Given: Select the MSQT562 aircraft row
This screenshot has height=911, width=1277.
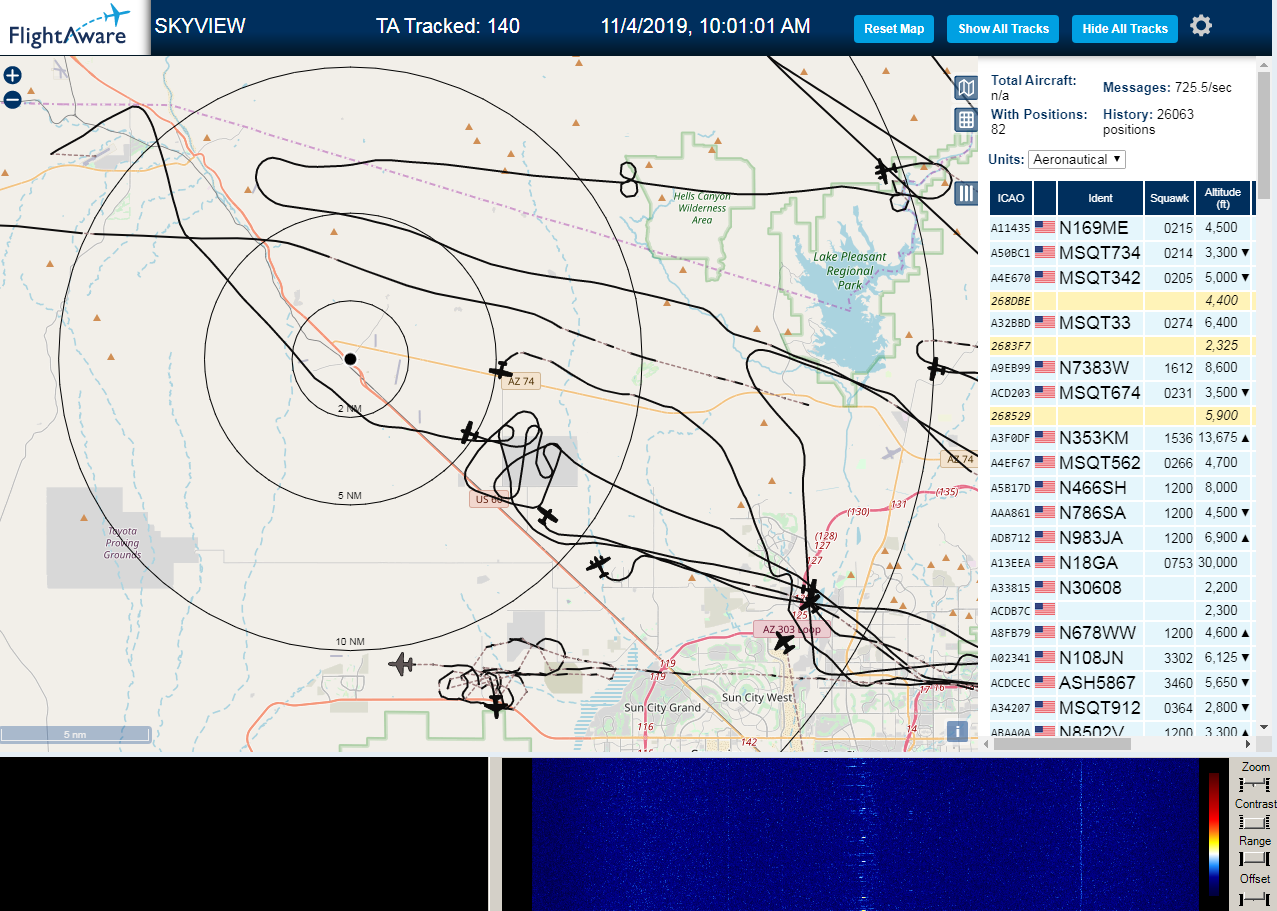Looking at the screenshot, I should [x=1120, y=462].
